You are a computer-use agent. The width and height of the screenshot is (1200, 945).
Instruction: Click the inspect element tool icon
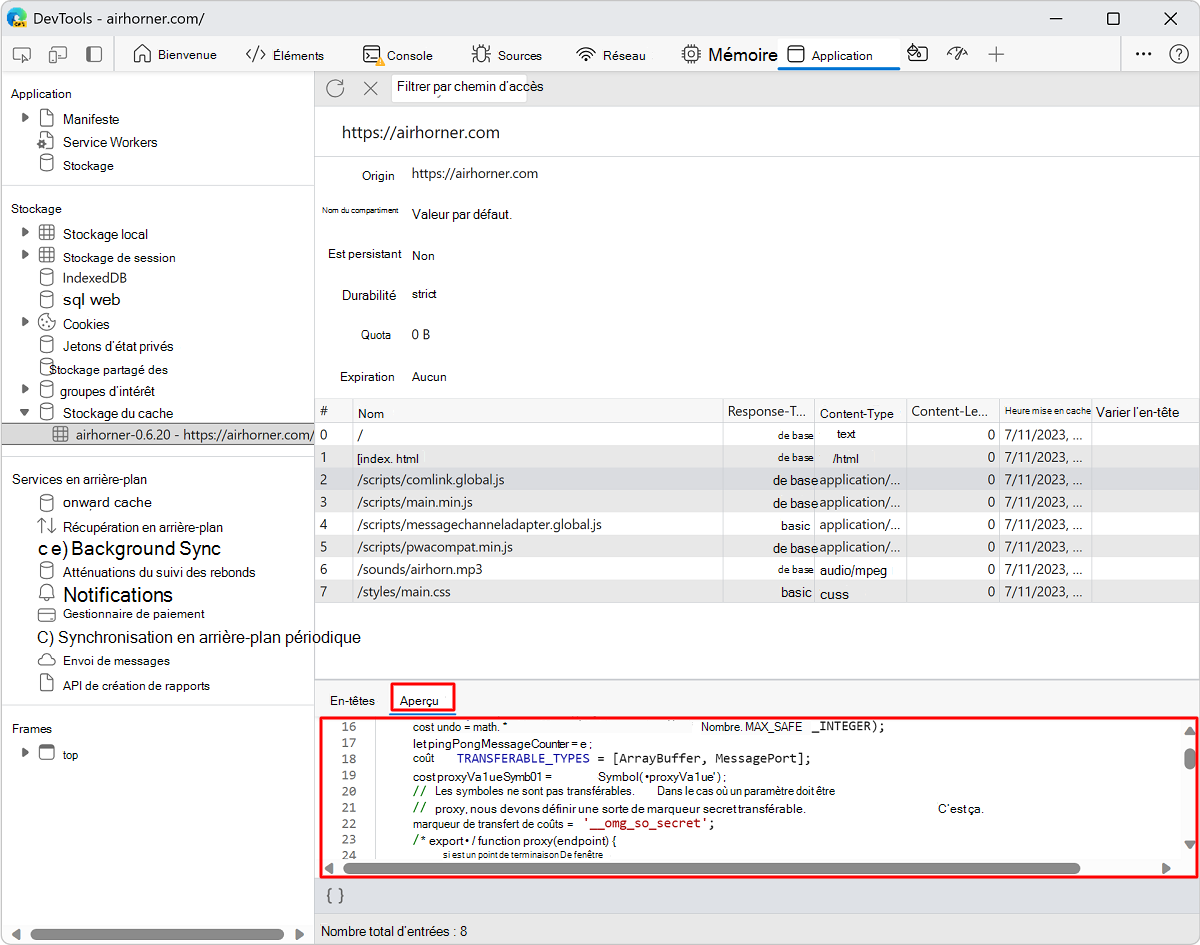click(22, 55)
